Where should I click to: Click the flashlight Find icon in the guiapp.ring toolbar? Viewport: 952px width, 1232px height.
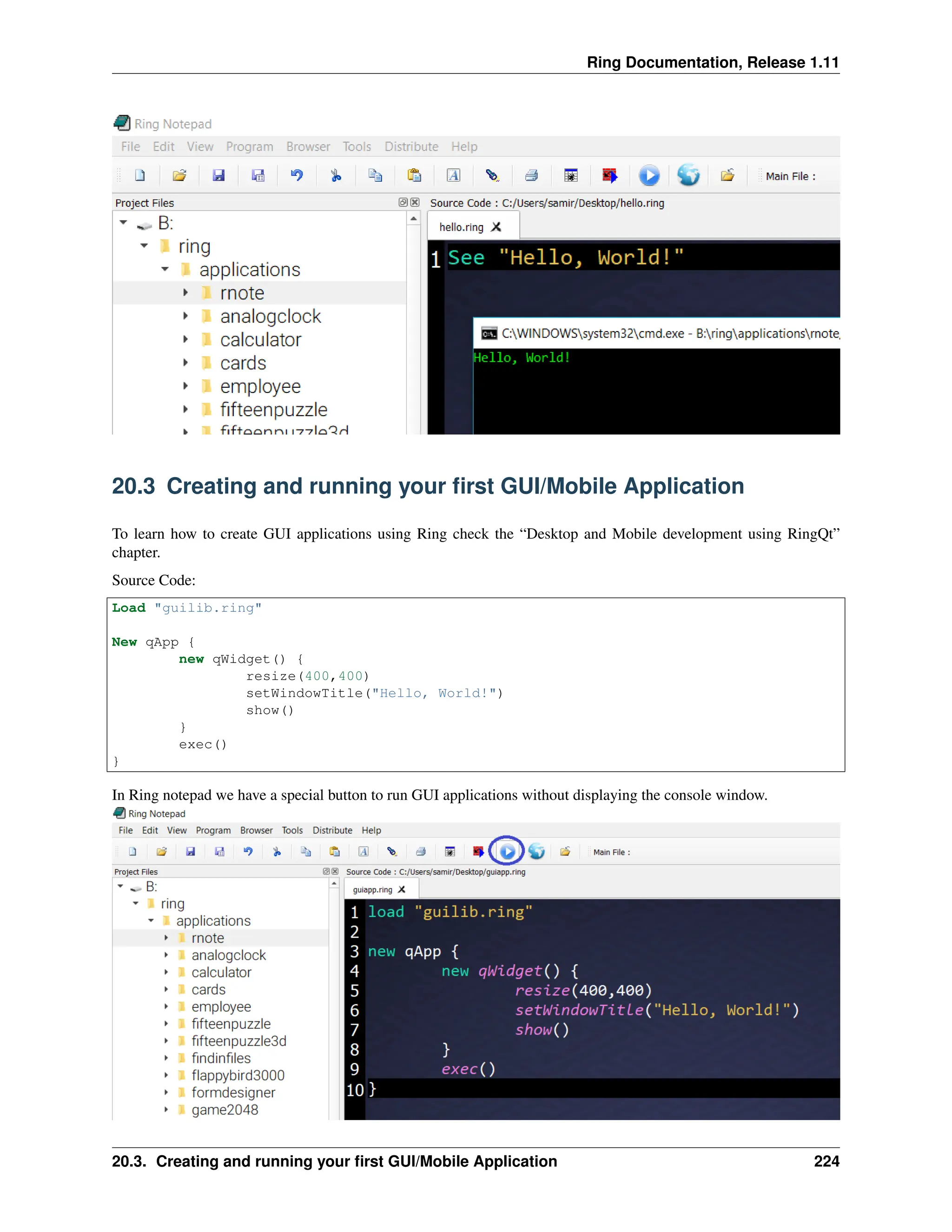click(392, 852)
